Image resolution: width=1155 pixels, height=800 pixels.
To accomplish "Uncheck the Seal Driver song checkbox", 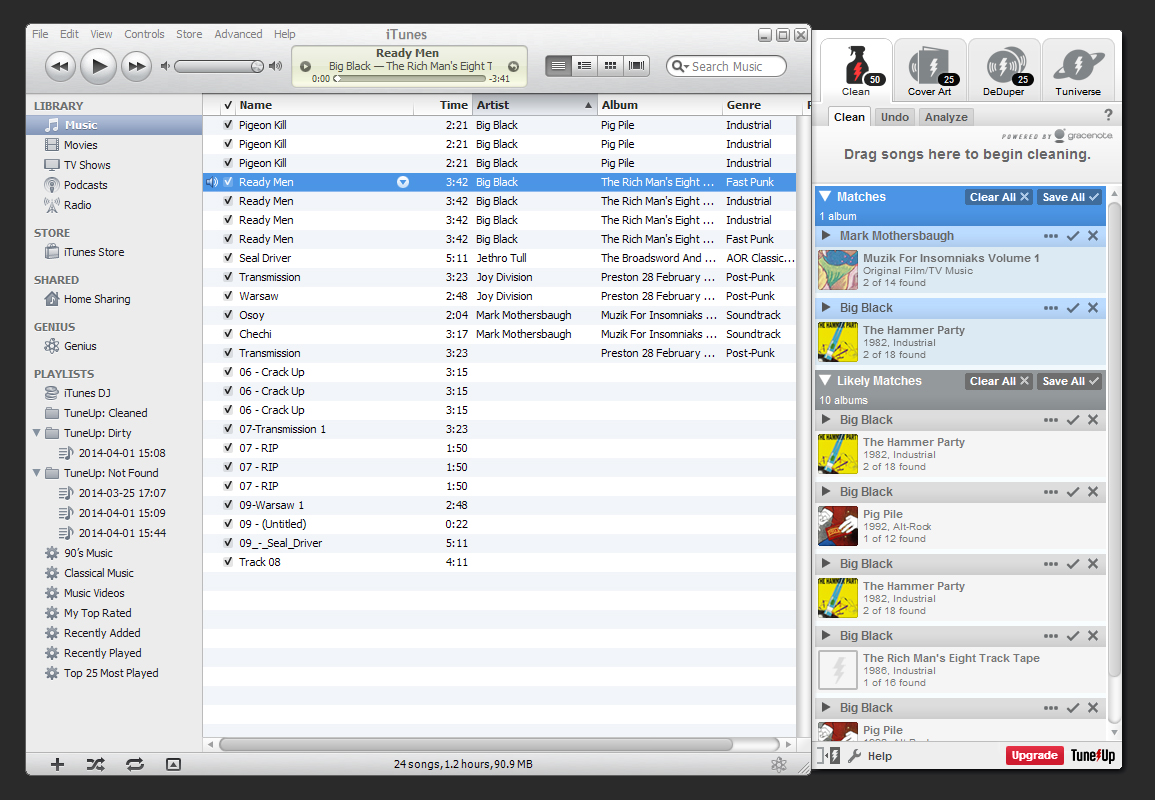I will (x=228, y=258).
